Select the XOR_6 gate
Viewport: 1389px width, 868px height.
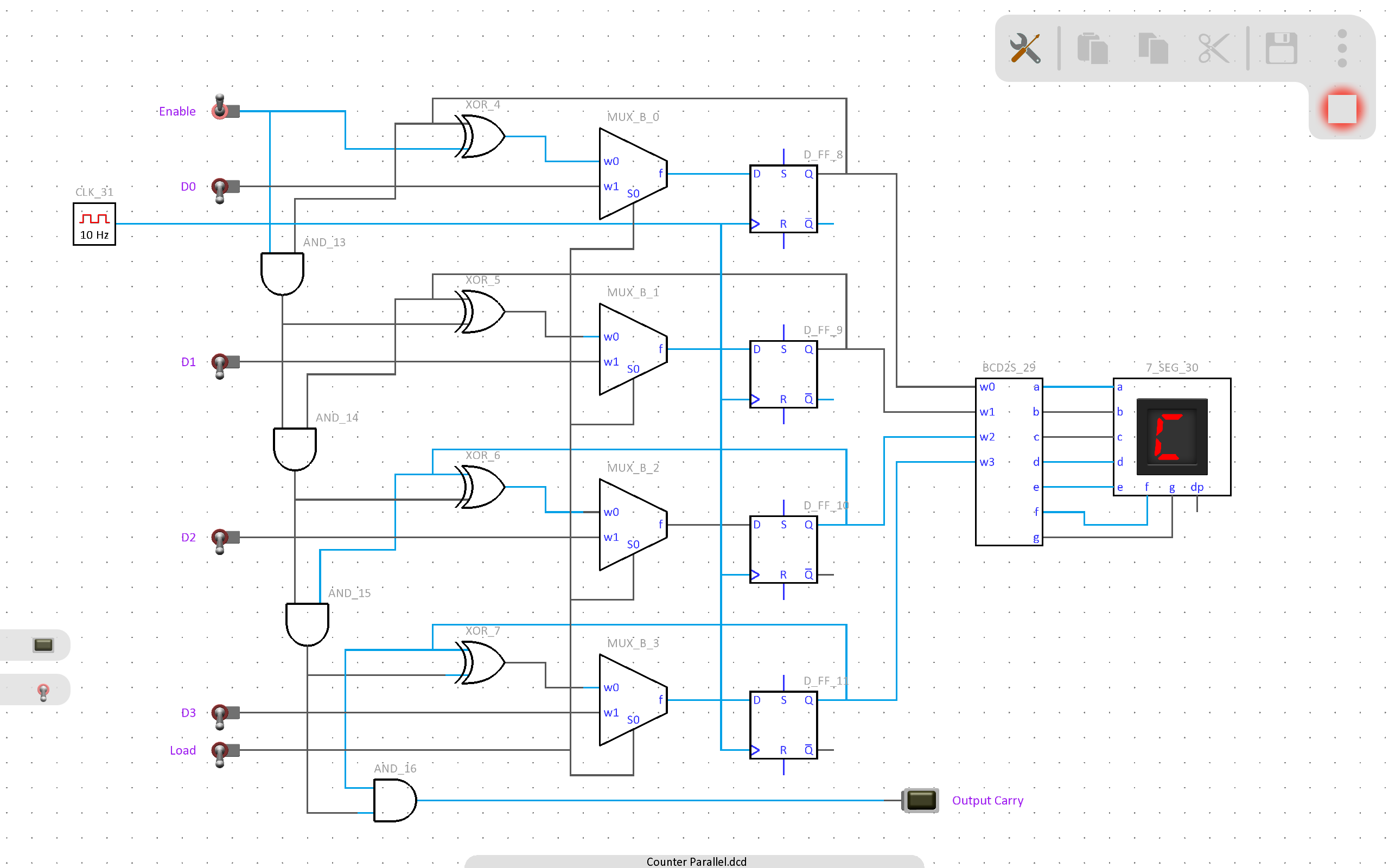tap(481, 487)
